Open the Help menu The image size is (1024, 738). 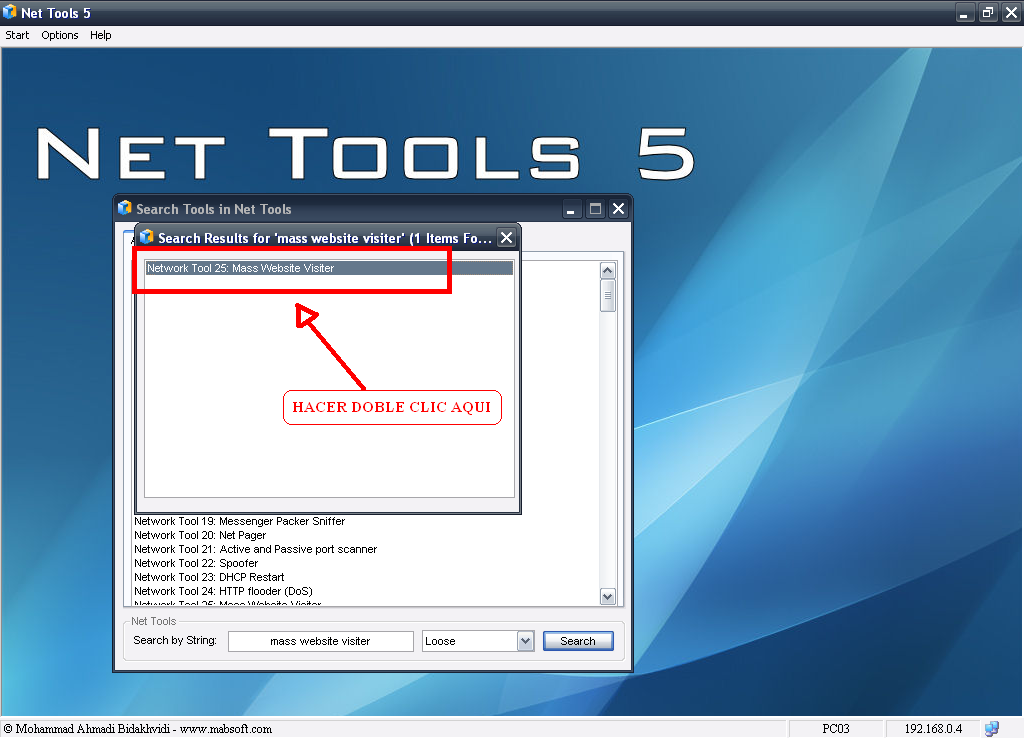coord(101,35)
